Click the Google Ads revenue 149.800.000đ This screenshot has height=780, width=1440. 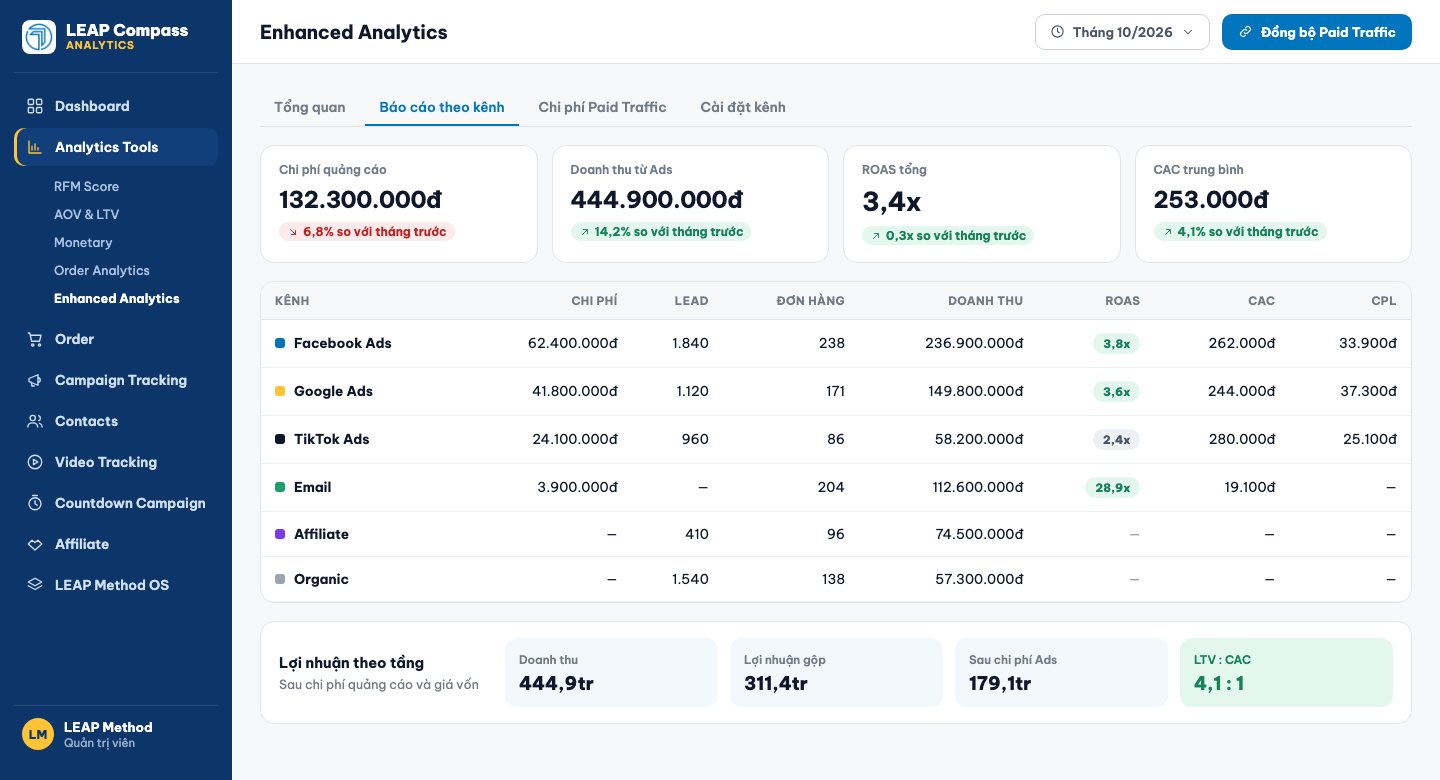pyautogui.click(x=976, y=391)
